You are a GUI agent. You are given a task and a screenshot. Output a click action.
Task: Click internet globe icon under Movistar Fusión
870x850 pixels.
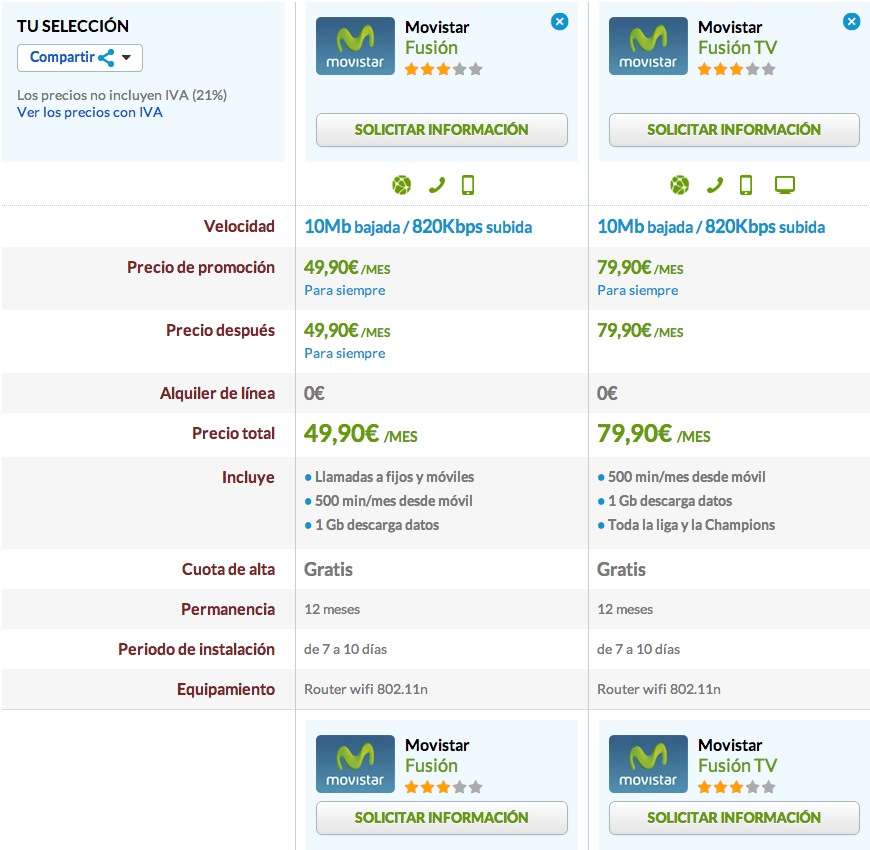click(x=402, y=185)
